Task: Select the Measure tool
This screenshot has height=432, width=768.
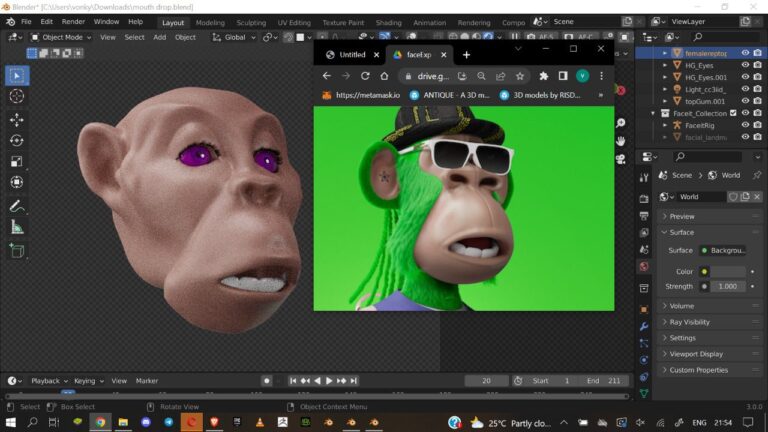Action: (x=17, y=227)
